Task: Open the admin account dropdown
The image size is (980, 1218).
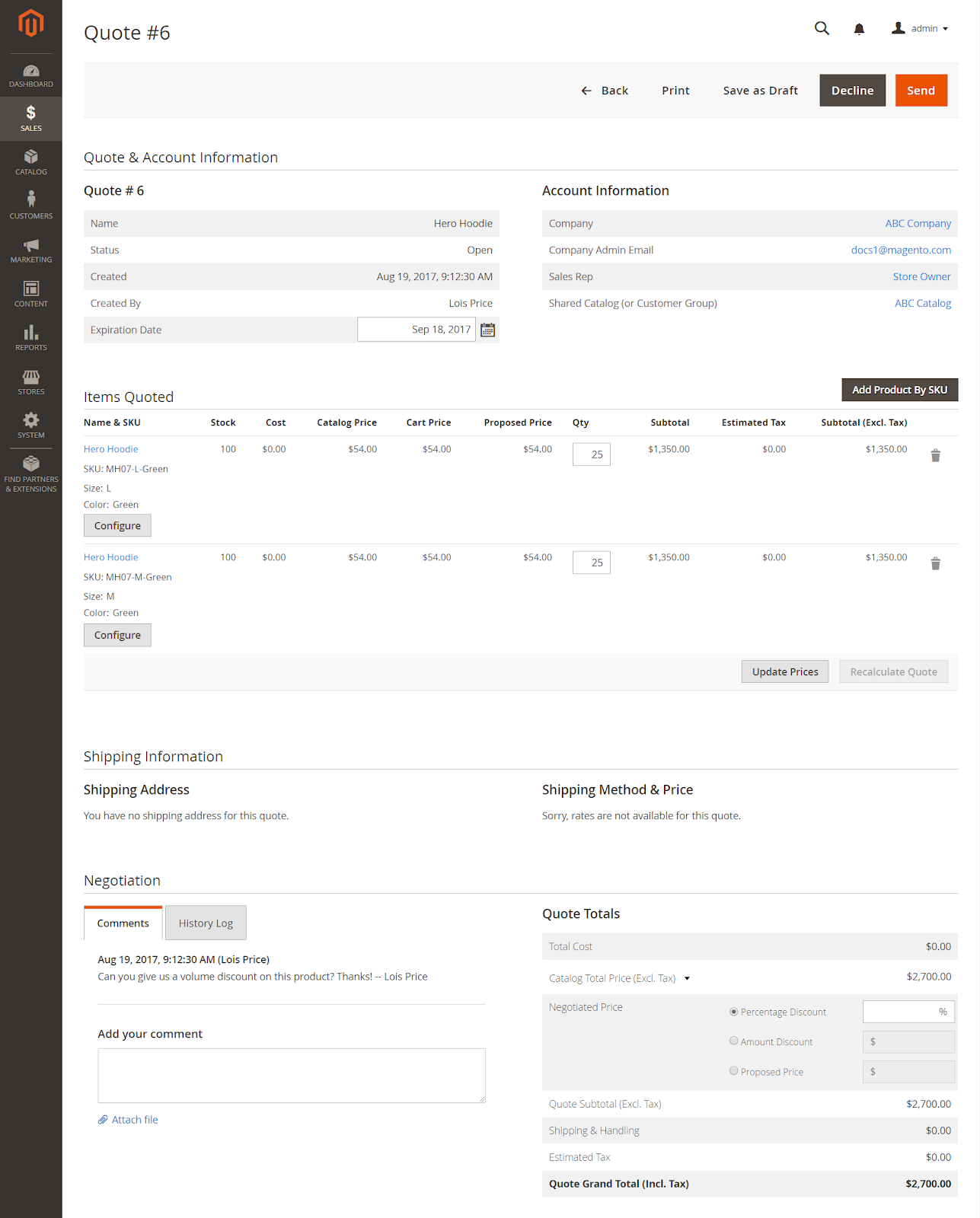Action: pos(920,28)
